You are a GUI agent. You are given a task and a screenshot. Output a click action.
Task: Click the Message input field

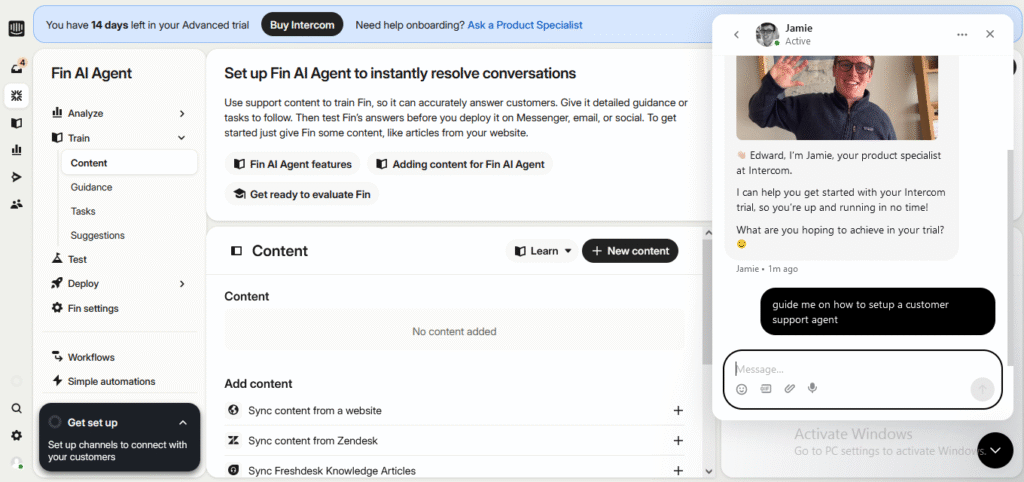863,369
